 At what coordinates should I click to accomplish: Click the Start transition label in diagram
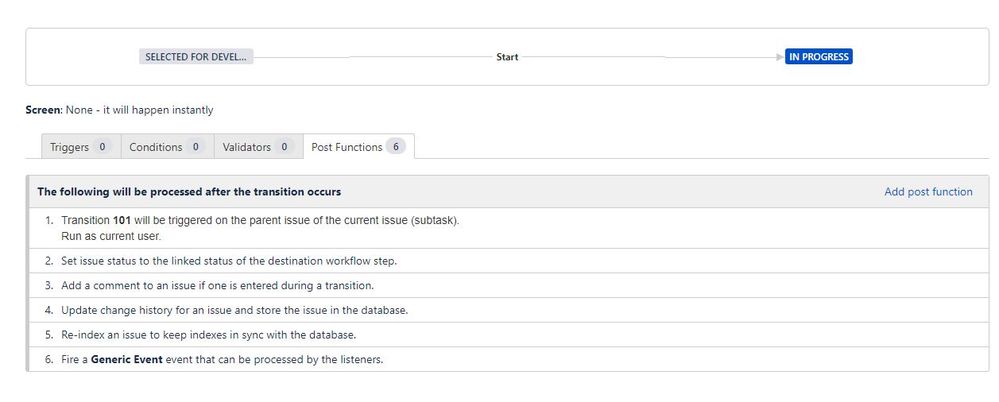click(507, 57)
